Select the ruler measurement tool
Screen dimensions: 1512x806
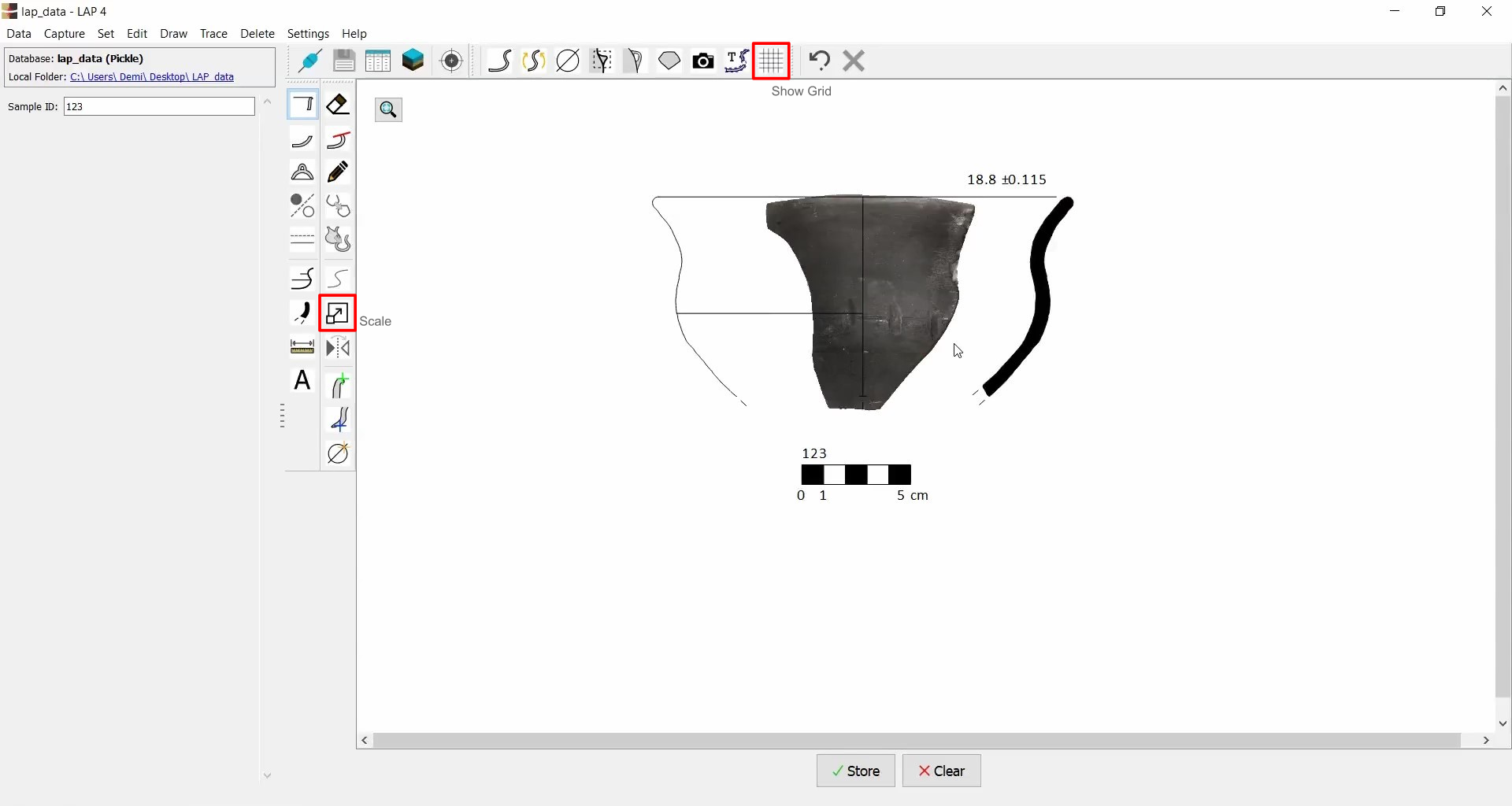pos(302,347)
